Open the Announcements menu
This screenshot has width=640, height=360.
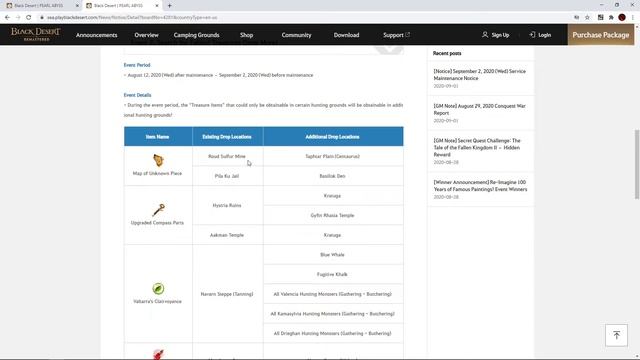coord(96,35)
